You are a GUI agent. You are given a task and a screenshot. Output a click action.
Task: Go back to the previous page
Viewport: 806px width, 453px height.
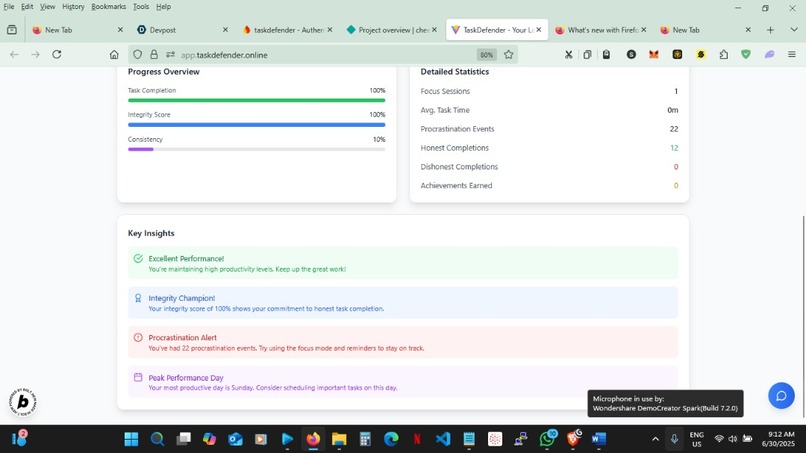[14, 55]
